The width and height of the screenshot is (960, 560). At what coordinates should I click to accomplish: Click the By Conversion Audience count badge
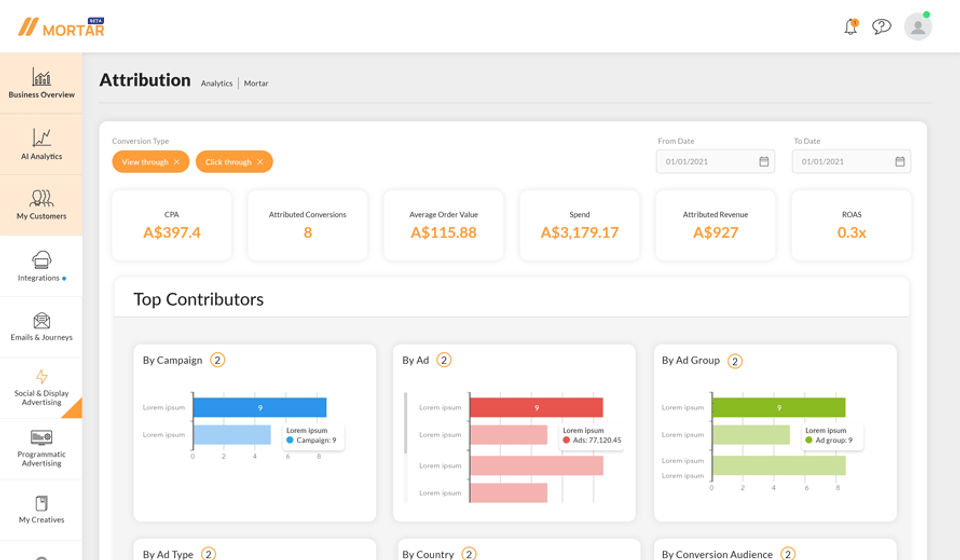click(x=788, y=554)
